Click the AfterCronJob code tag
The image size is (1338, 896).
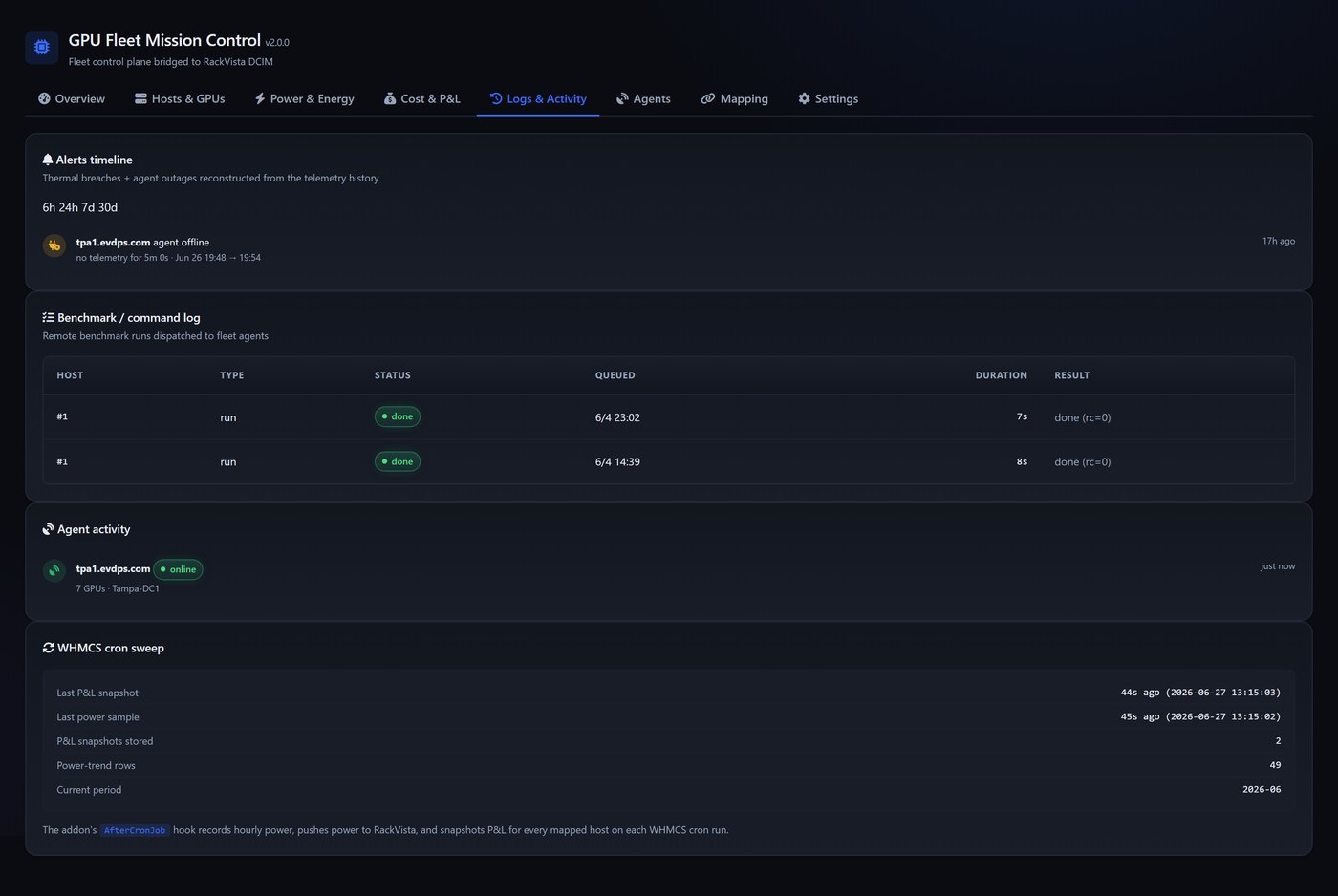135,830
